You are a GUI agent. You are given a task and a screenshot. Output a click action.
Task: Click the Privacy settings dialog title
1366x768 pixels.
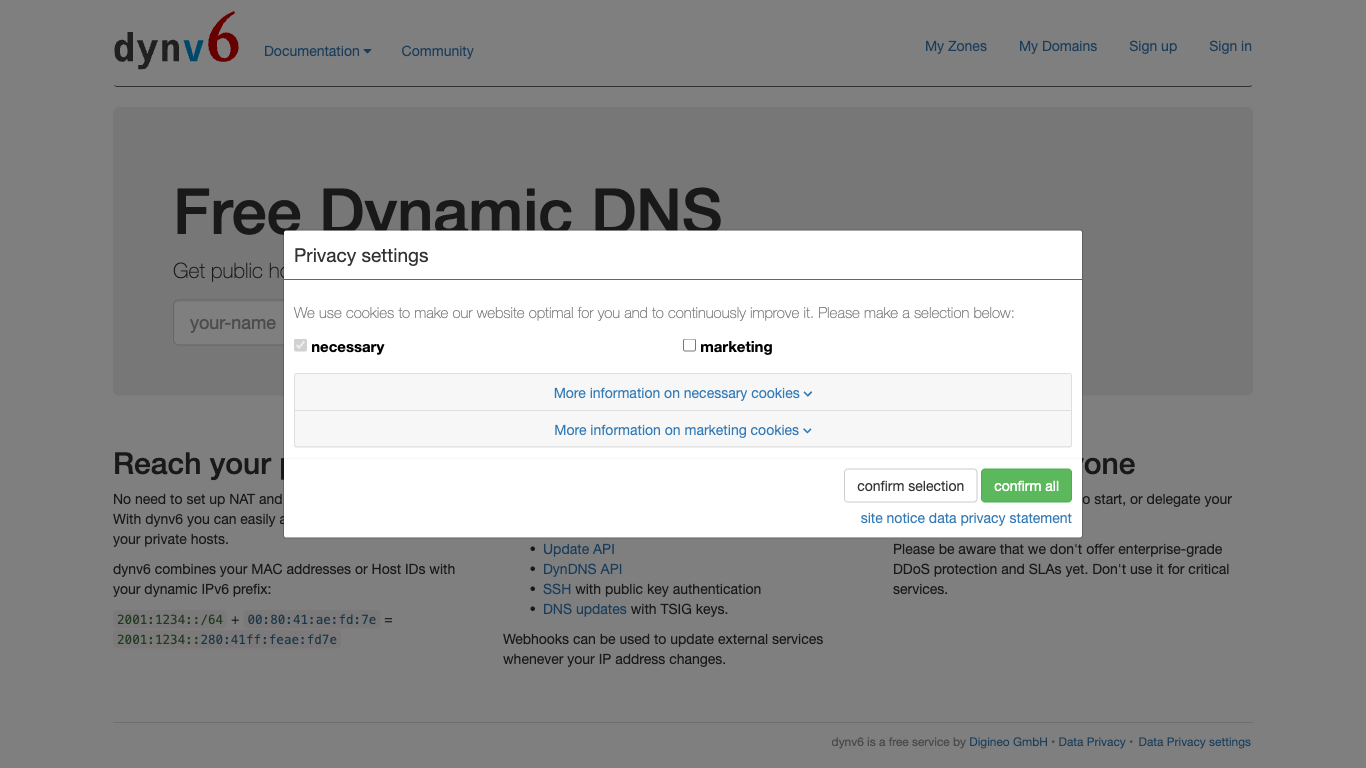[361, 256]
